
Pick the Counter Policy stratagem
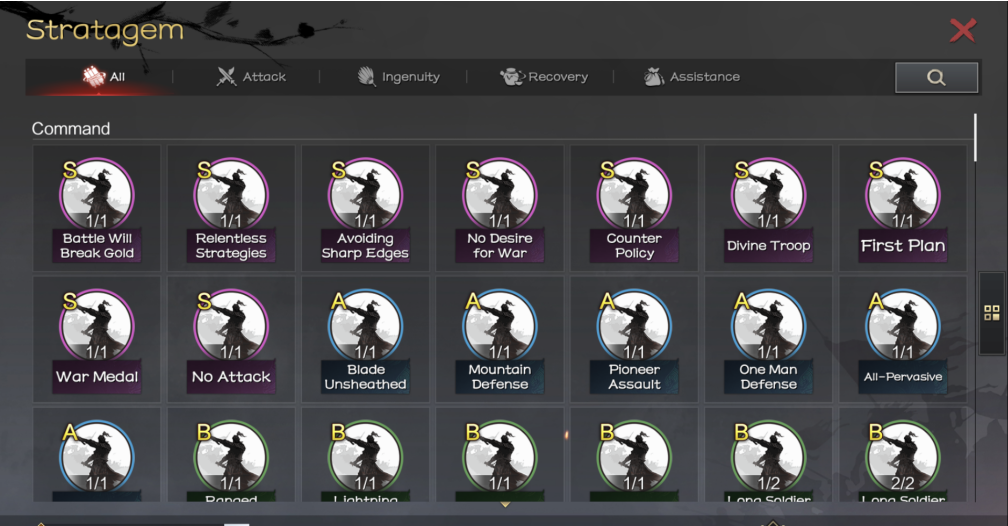pos(634,208)
